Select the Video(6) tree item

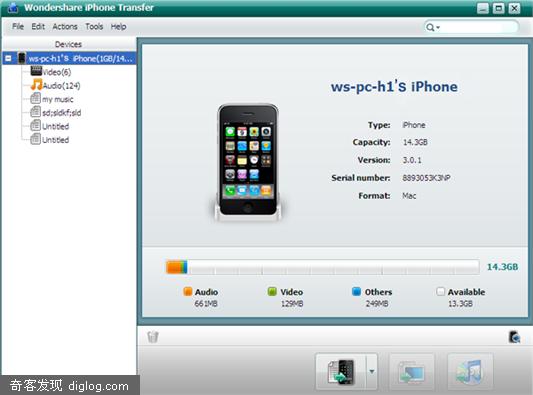point(56,72)
